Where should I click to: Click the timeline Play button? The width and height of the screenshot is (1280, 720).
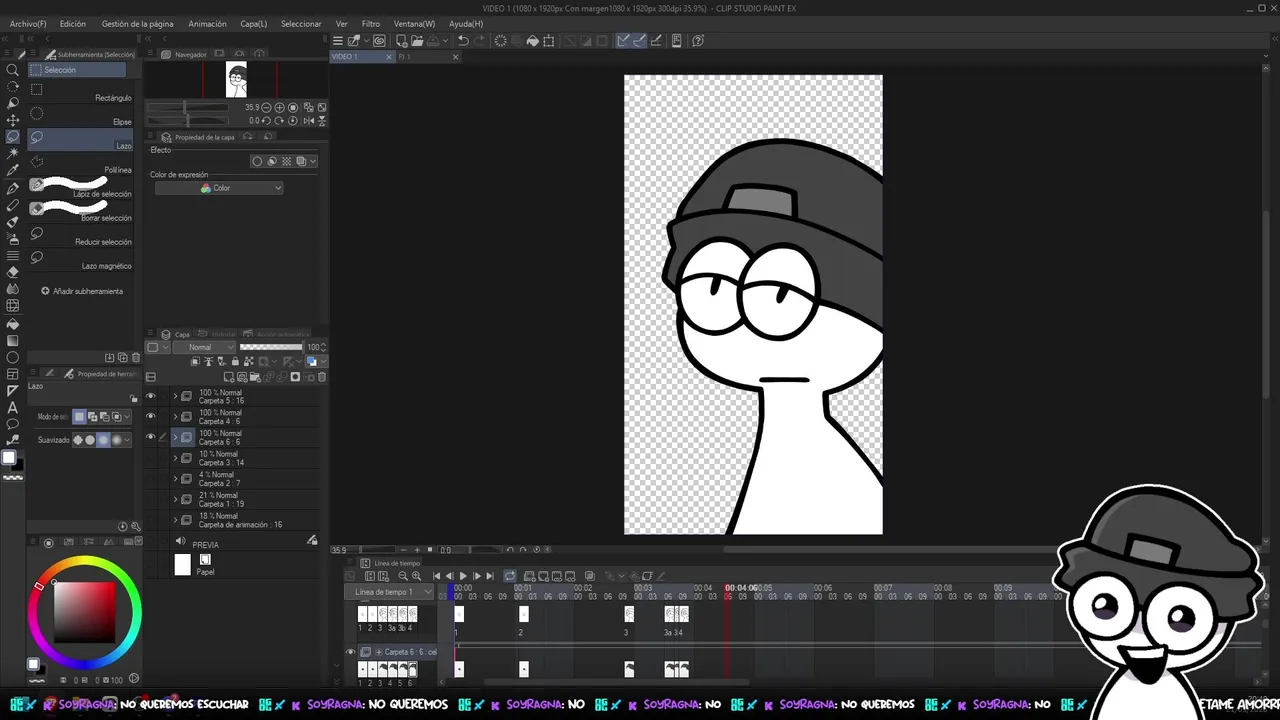coord(462,576)
